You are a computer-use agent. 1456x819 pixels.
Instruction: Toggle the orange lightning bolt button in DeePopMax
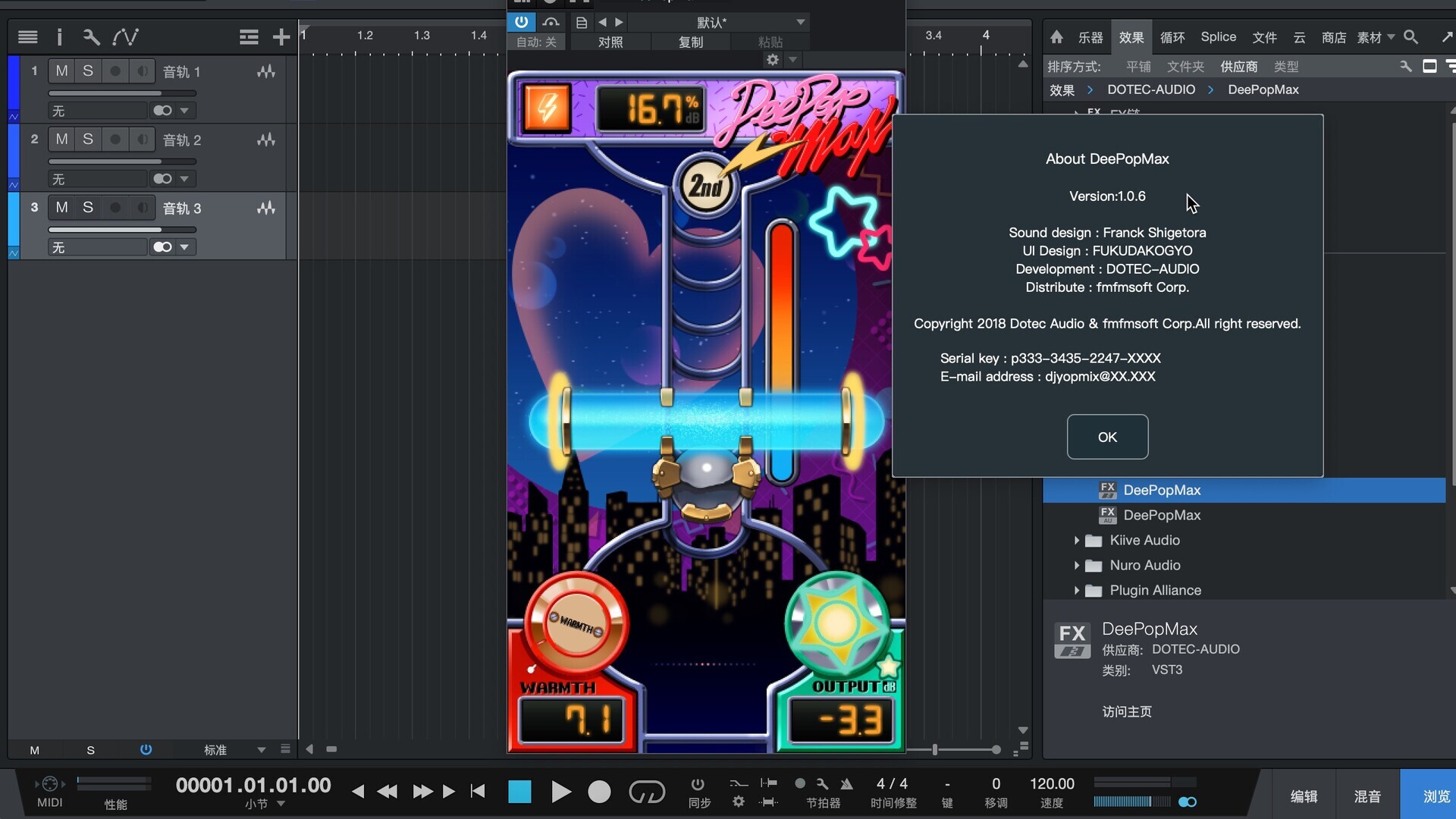point(547,108)
